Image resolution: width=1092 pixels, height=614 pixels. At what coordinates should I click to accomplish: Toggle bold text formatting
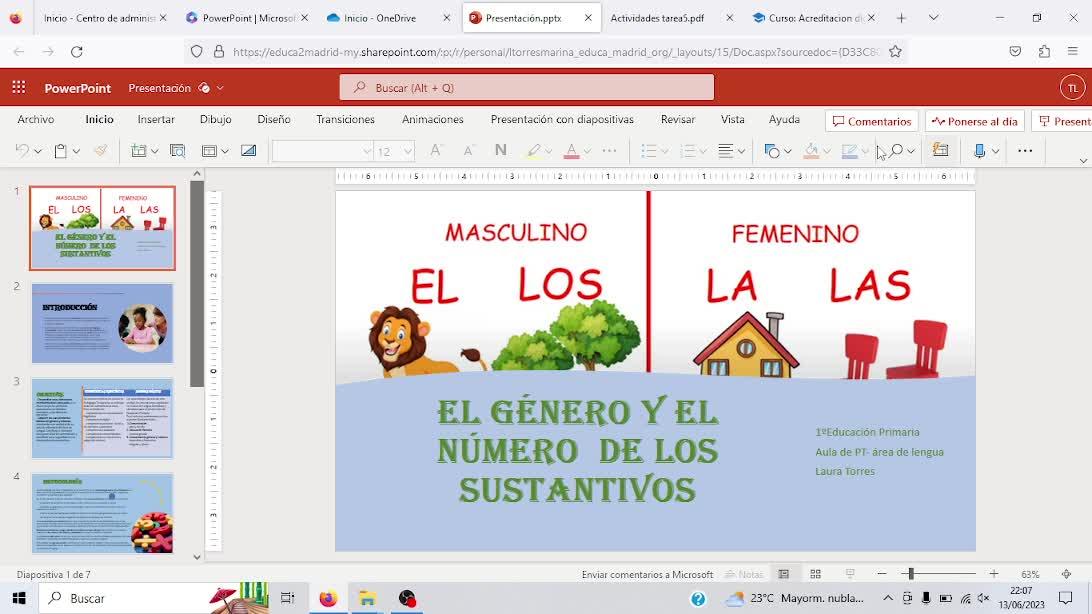[x=501, y=151]
